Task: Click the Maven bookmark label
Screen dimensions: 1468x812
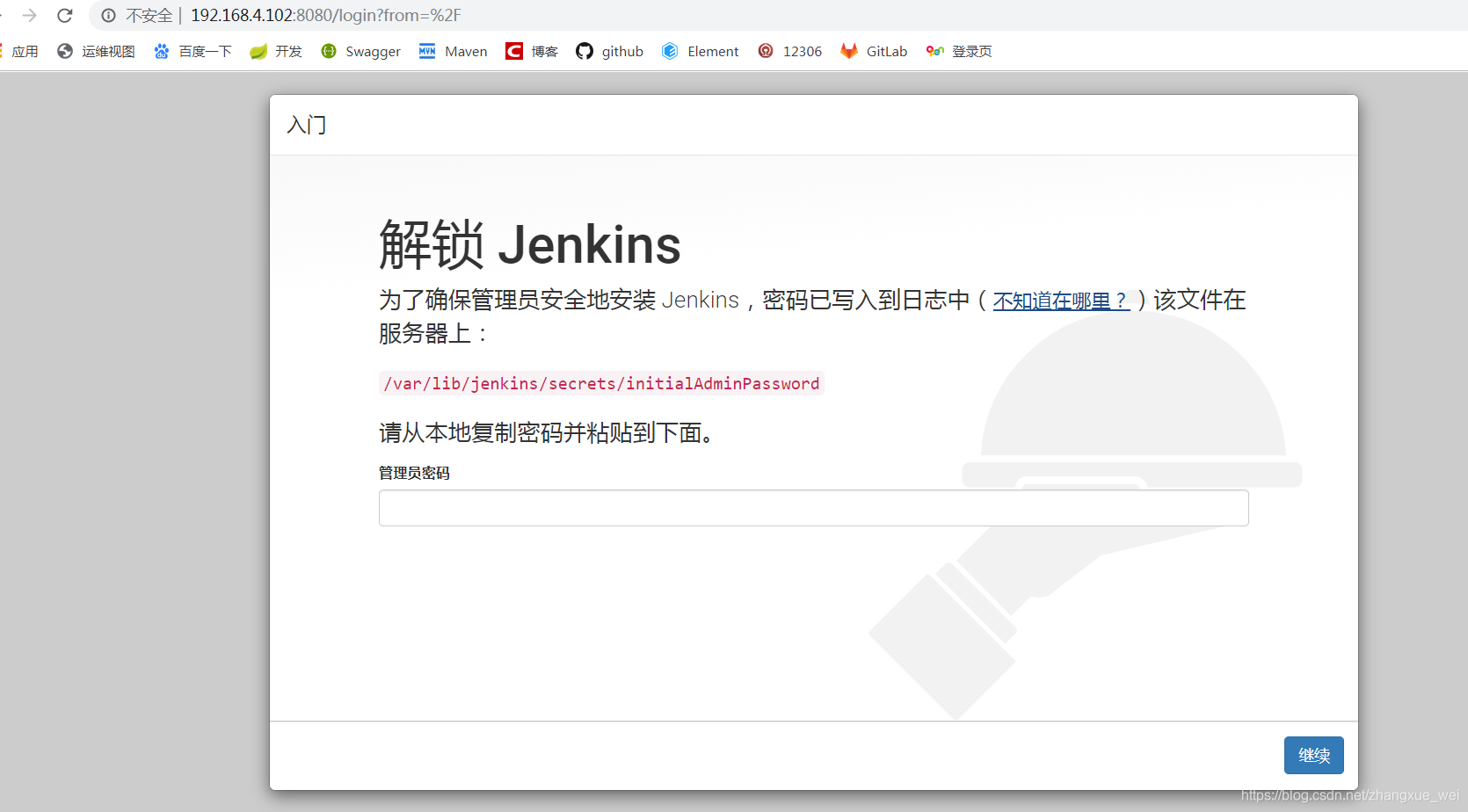Action: pos(466,52)
